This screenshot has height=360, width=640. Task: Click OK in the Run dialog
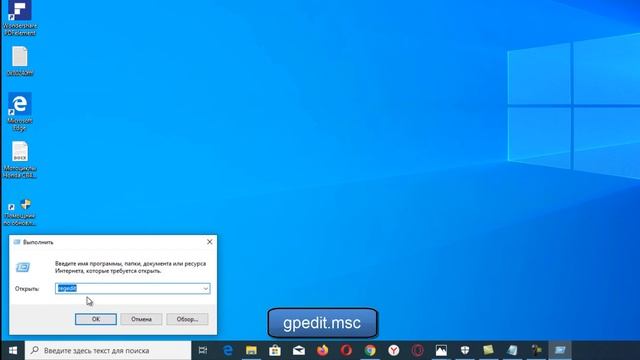tap(96, 319)
